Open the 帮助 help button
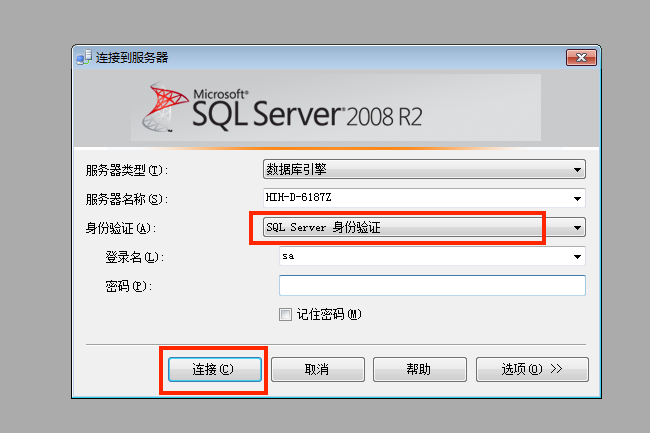This screenshot has height=433, width=650. 420,369
